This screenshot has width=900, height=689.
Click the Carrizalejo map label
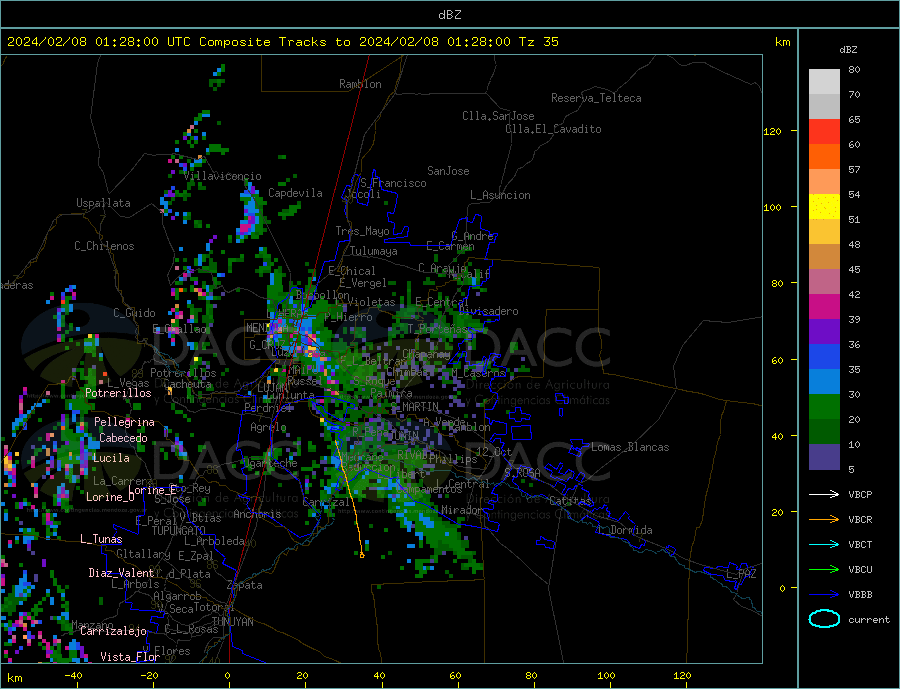coord(113,631)
